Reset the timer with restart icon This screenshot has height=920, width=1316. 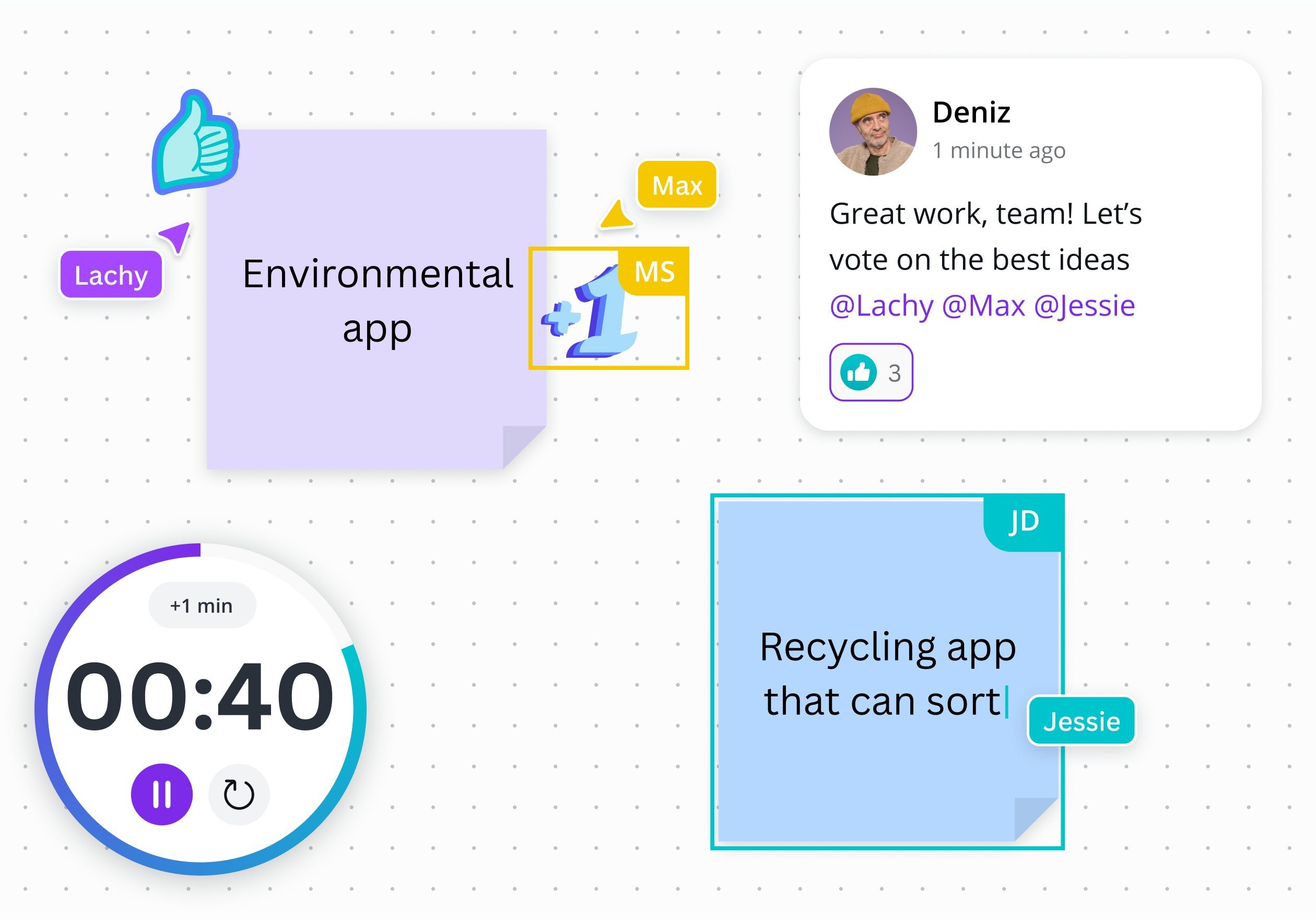pos(239,795)
